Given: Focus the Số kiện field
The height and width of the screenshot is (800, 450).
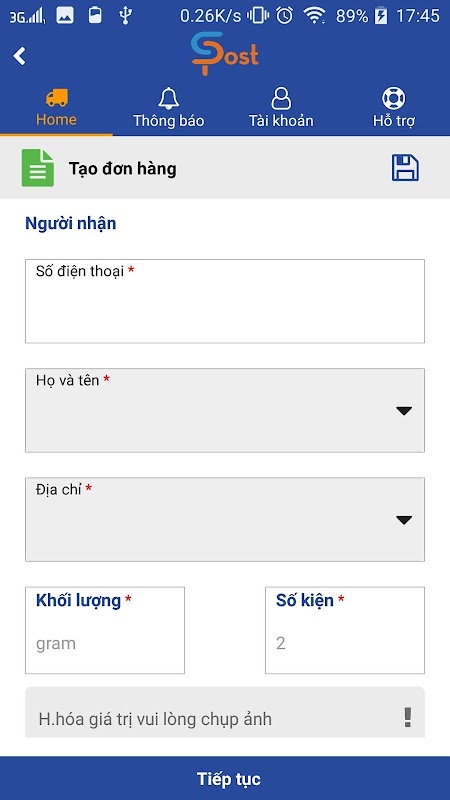Looking at the screenshot, I should 345,630.
